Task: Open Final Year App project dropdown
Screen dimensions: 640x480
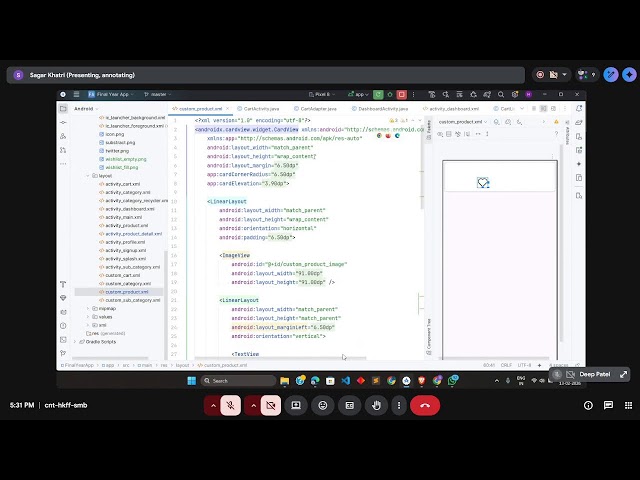Action: [111, 94]
